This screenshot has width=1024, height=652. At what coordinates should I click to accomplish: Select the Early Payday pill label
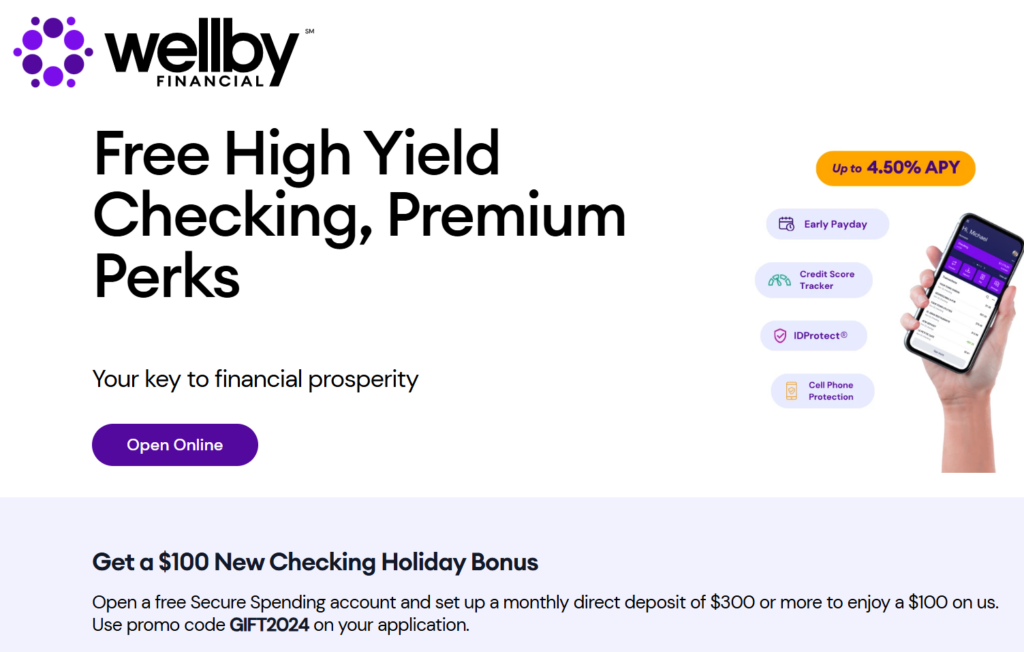835,224
